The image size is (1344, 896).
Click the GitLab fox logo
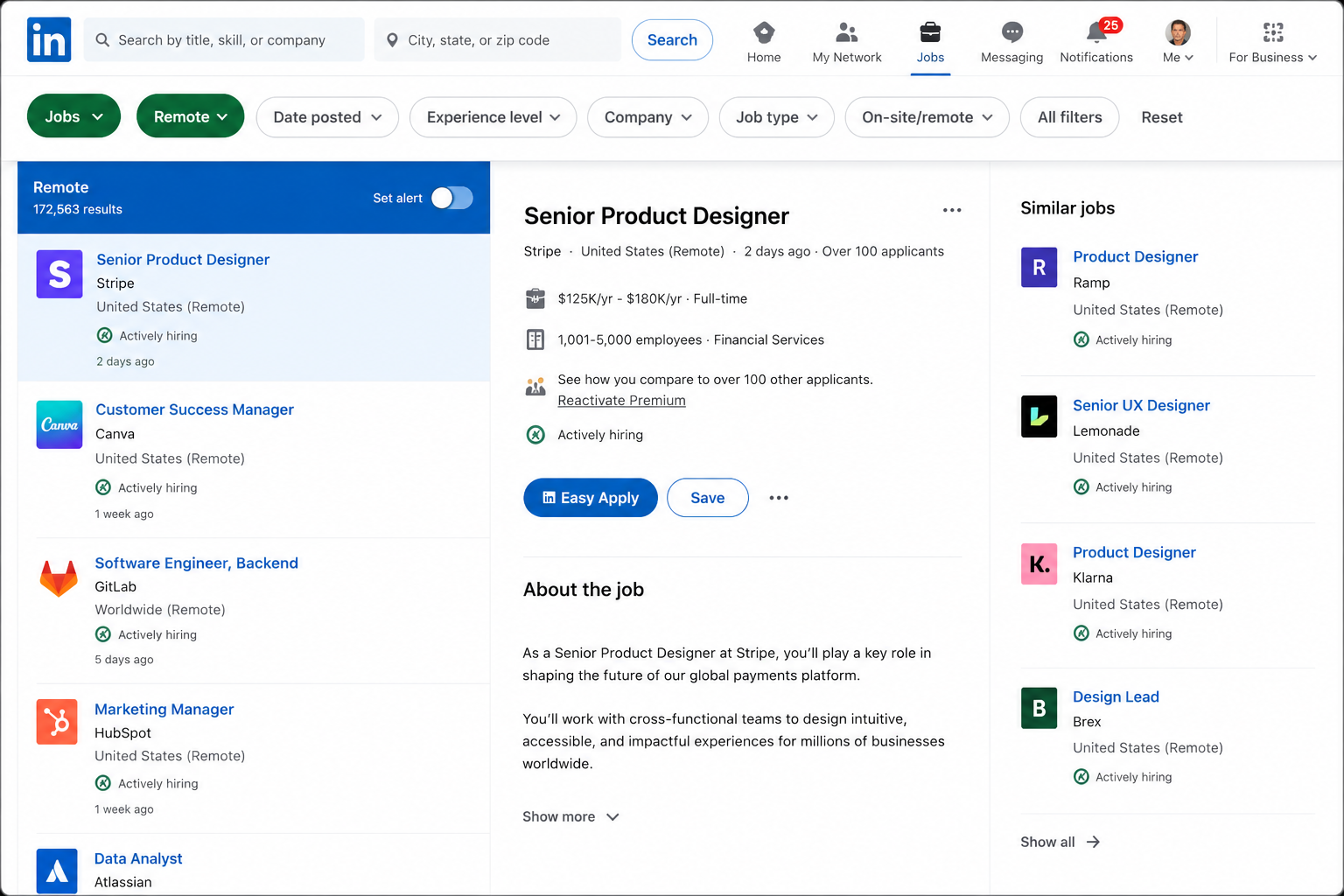click(x=59, y=578)
